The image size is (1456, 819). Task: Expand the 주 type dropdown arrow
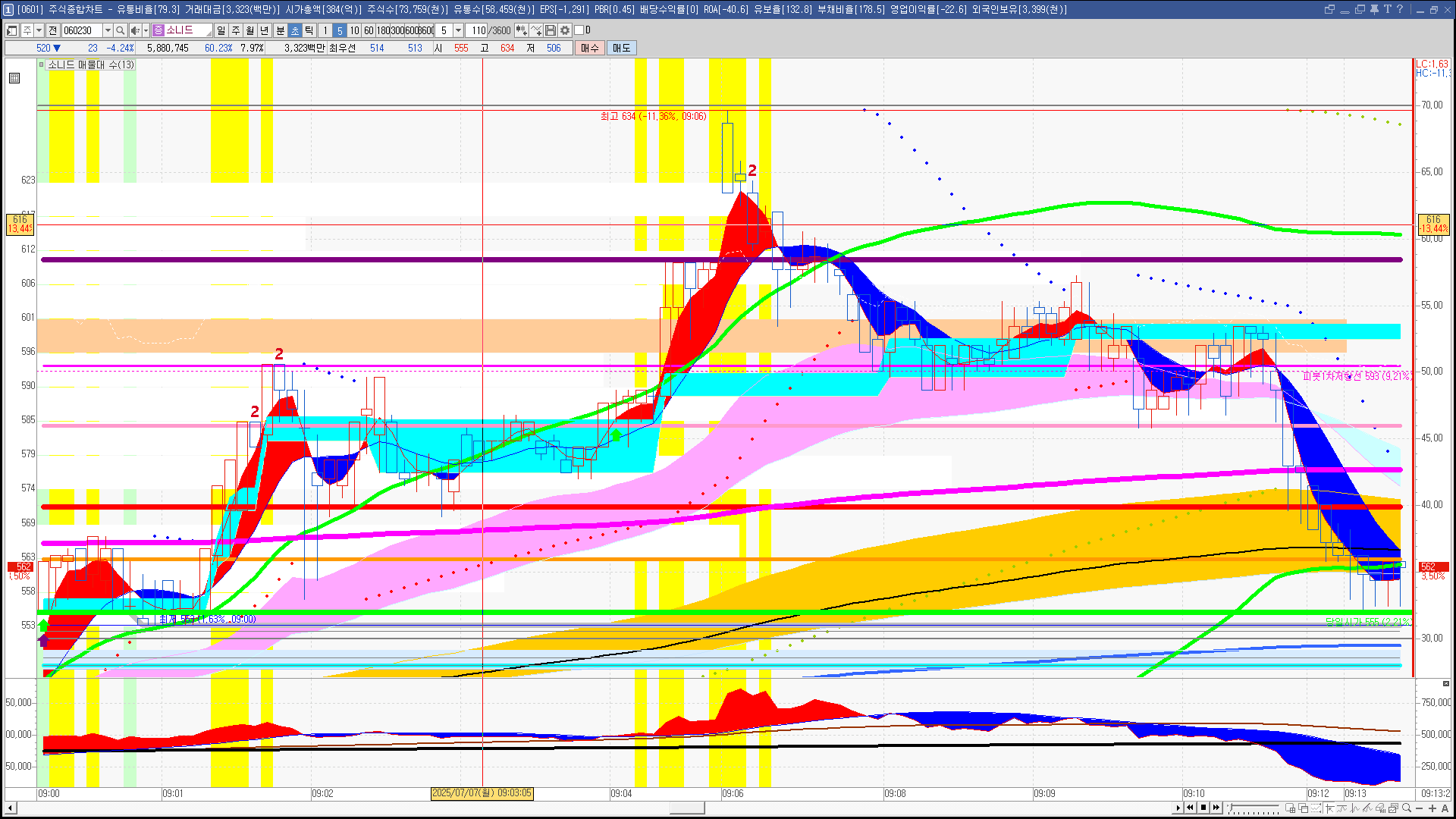pyautogui.click(x=39, y=30)
